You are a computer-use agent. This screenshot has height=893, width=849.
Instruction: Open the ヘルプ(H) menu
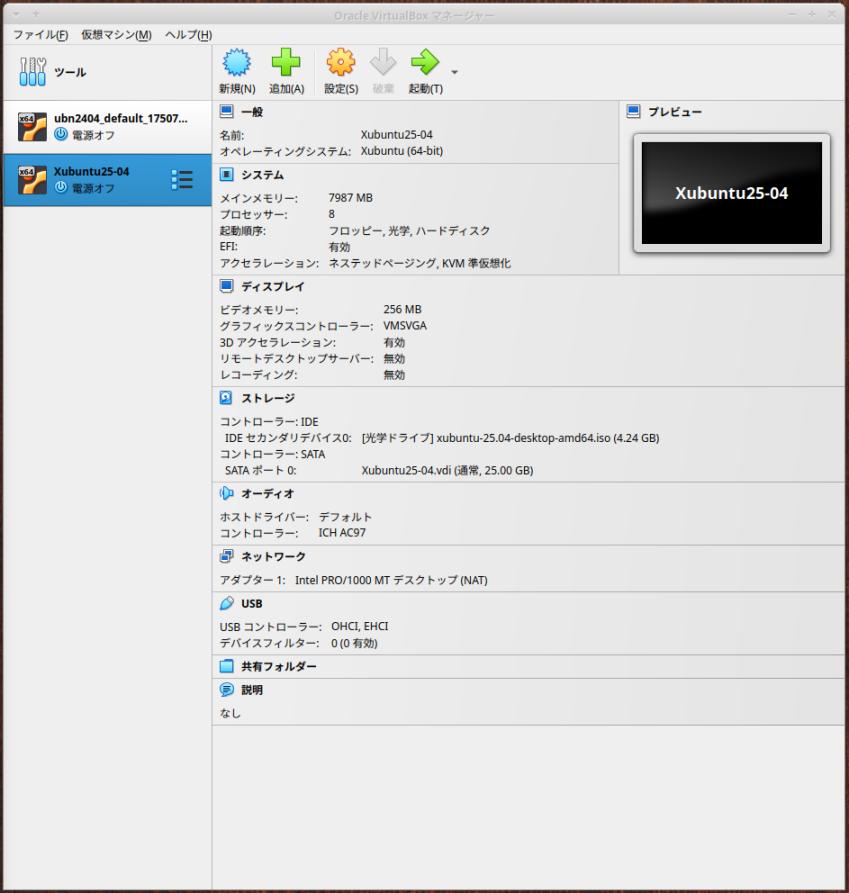tap(188, 35)
